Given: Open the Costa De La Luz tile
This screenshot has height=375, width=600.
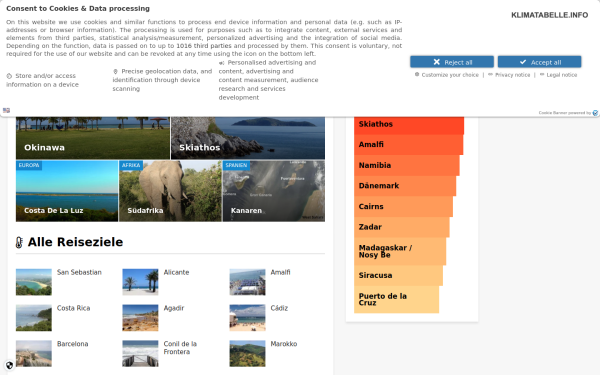Looking at the screenshot, I should pyautogui.click(x=67, y=191).
